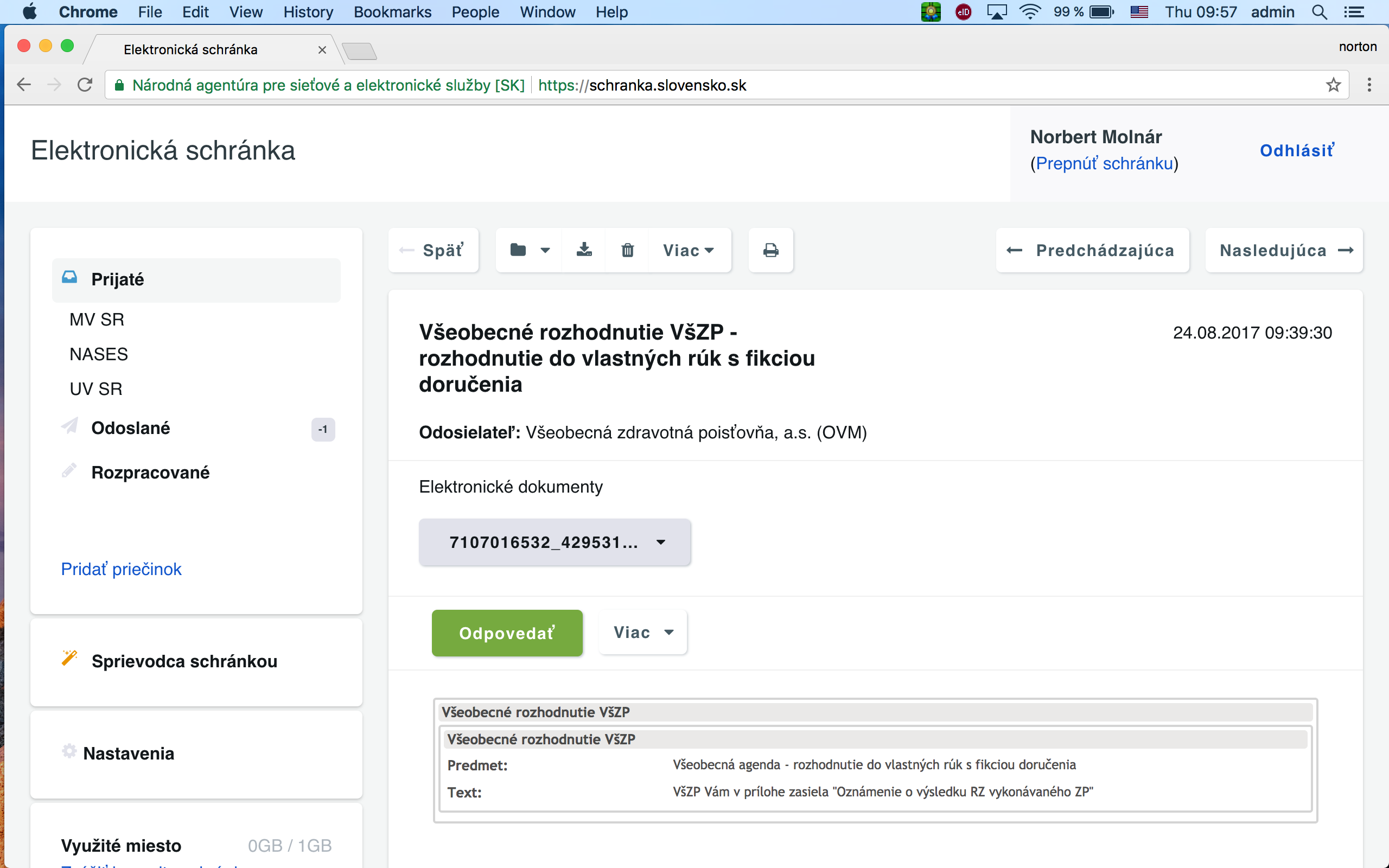
Task: Click the Pridať priečinok link
Action: click(x=121, y=569)
